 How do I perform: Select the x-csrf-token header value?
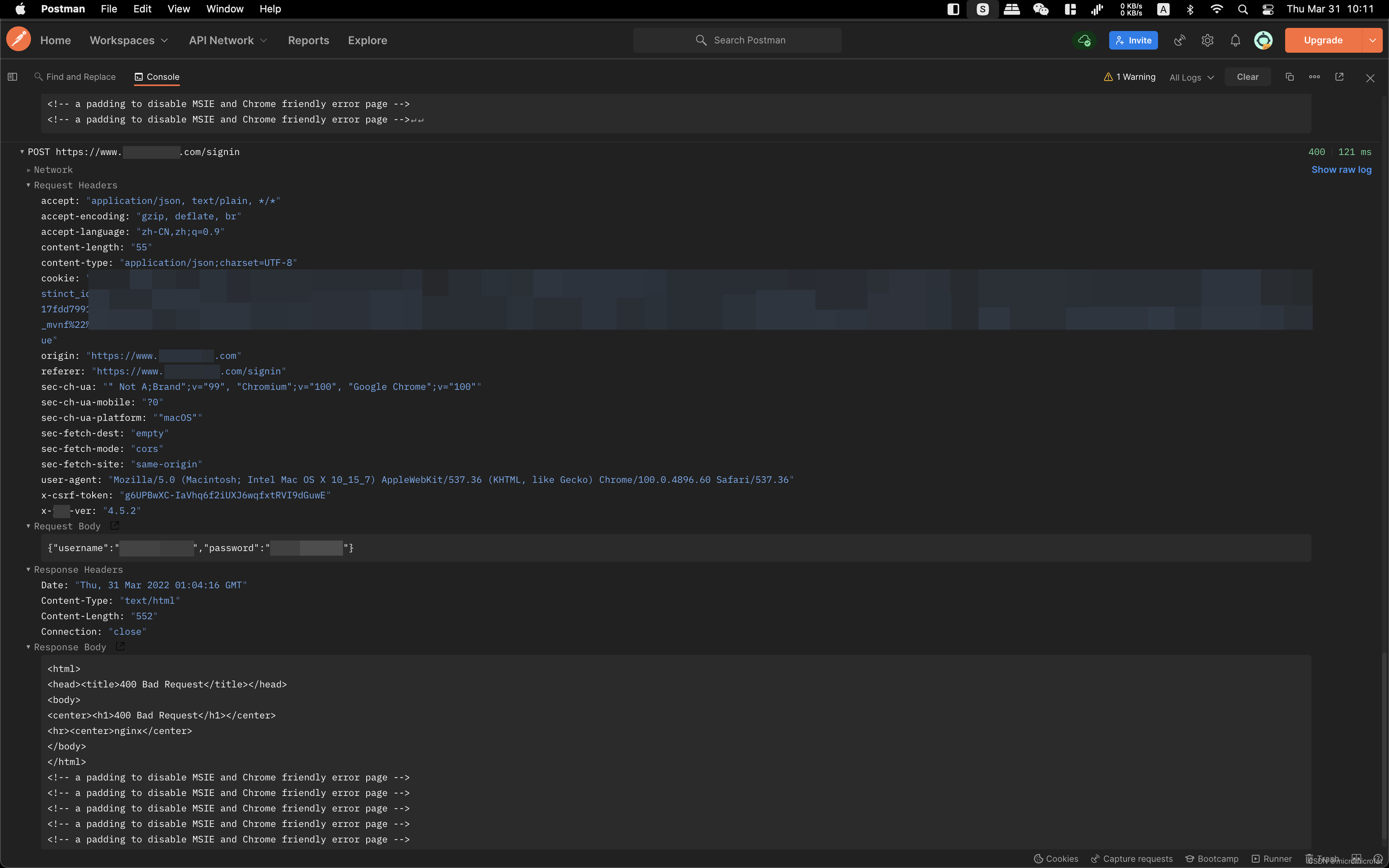225,496
